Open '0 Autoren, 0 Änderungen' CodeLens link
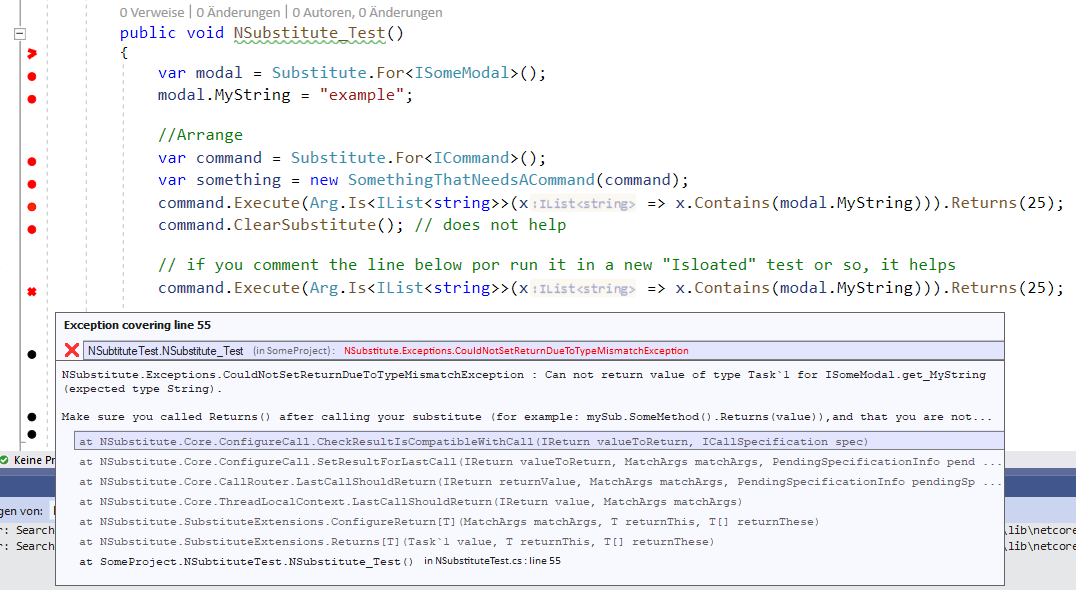This screenshot has width=1076, height=590. tap(367, 12)
